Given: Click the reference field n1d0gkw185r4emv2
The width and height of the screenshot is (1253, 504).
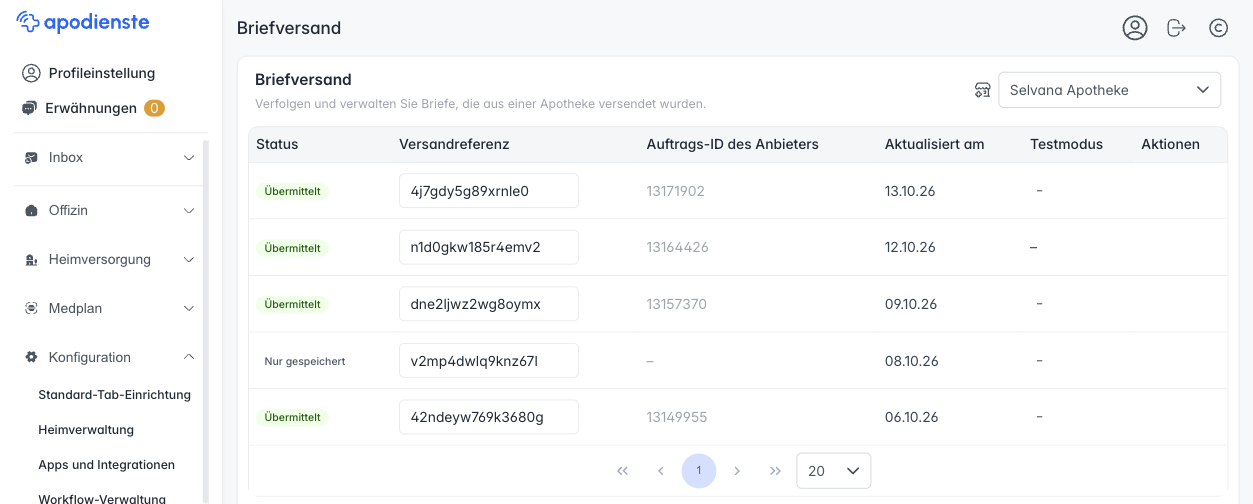Looking at the screenshot, I should [x=489, y=247].
